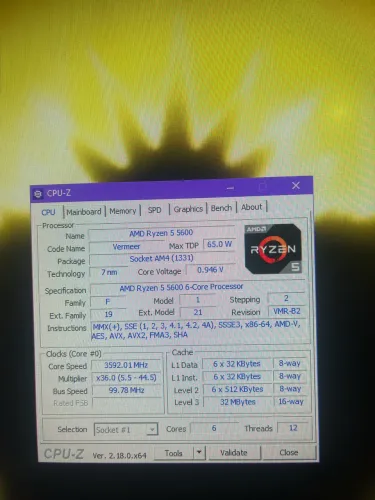Click the Family value F

click(108, 302)
